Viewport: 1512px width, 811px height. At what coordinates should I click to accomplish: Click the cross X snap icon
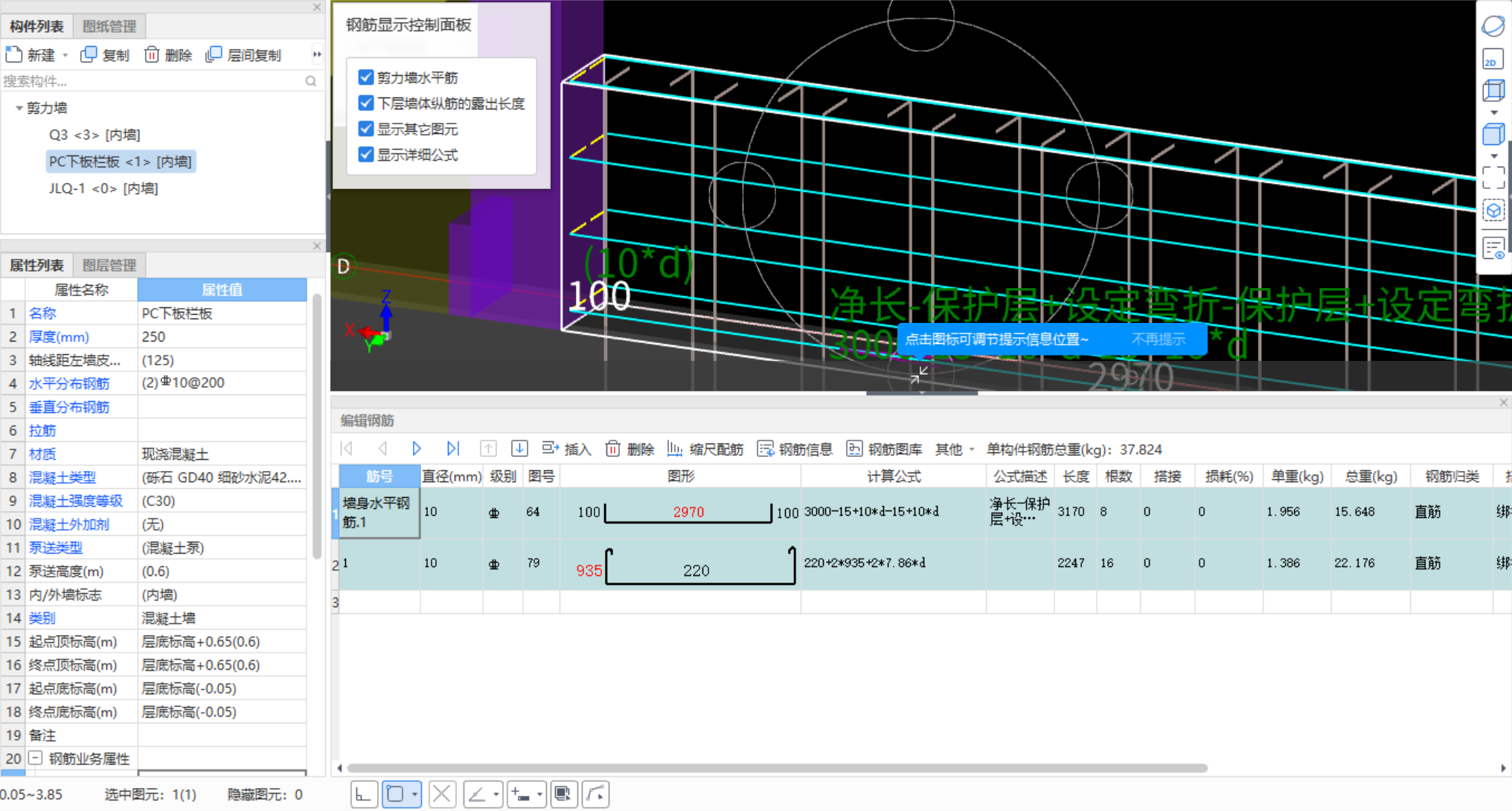pos(442,795)
